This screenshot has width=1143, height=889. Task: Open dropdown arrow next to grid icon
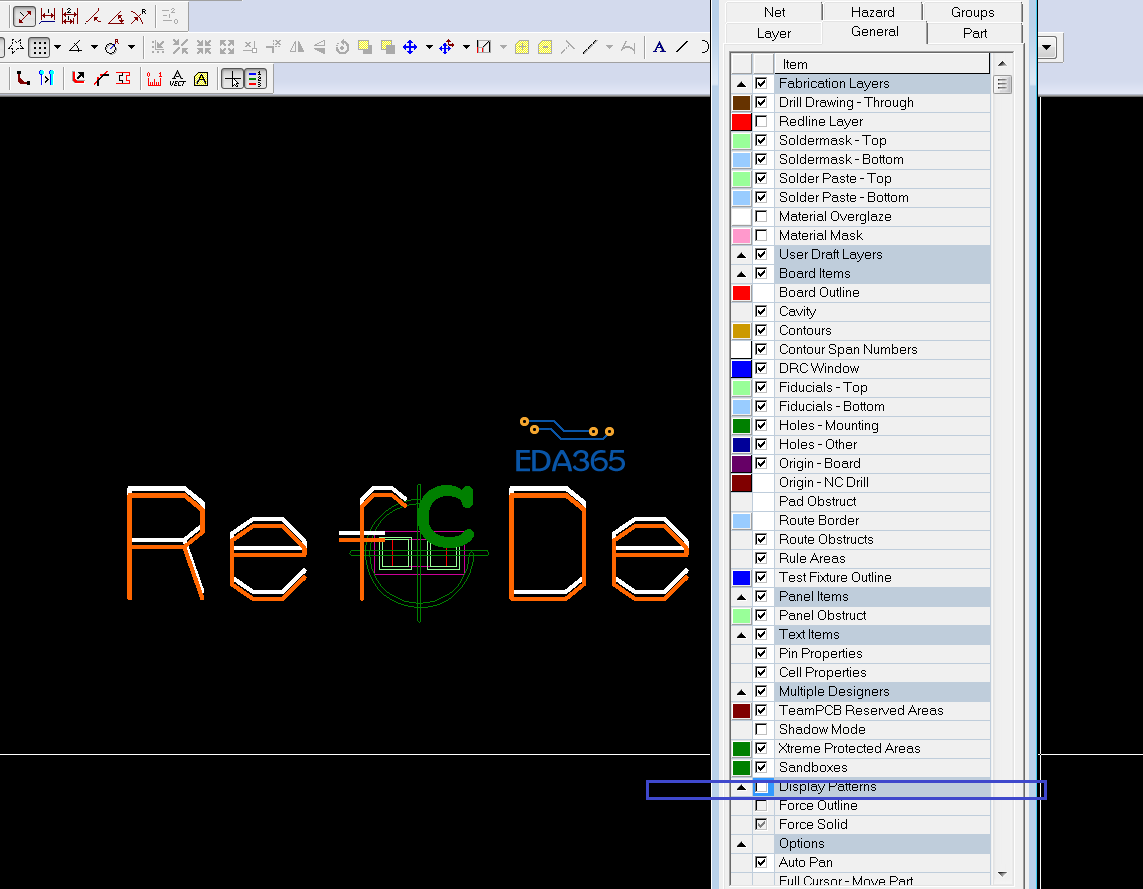[x=57, y=47]
